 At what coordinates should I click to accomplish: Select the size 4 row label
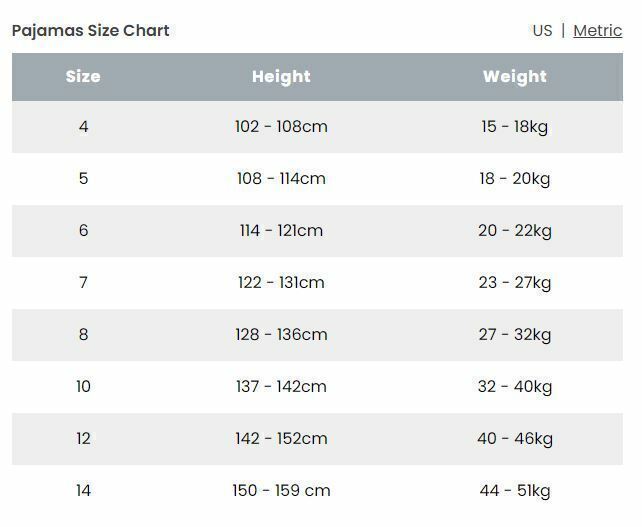point(84,127)
